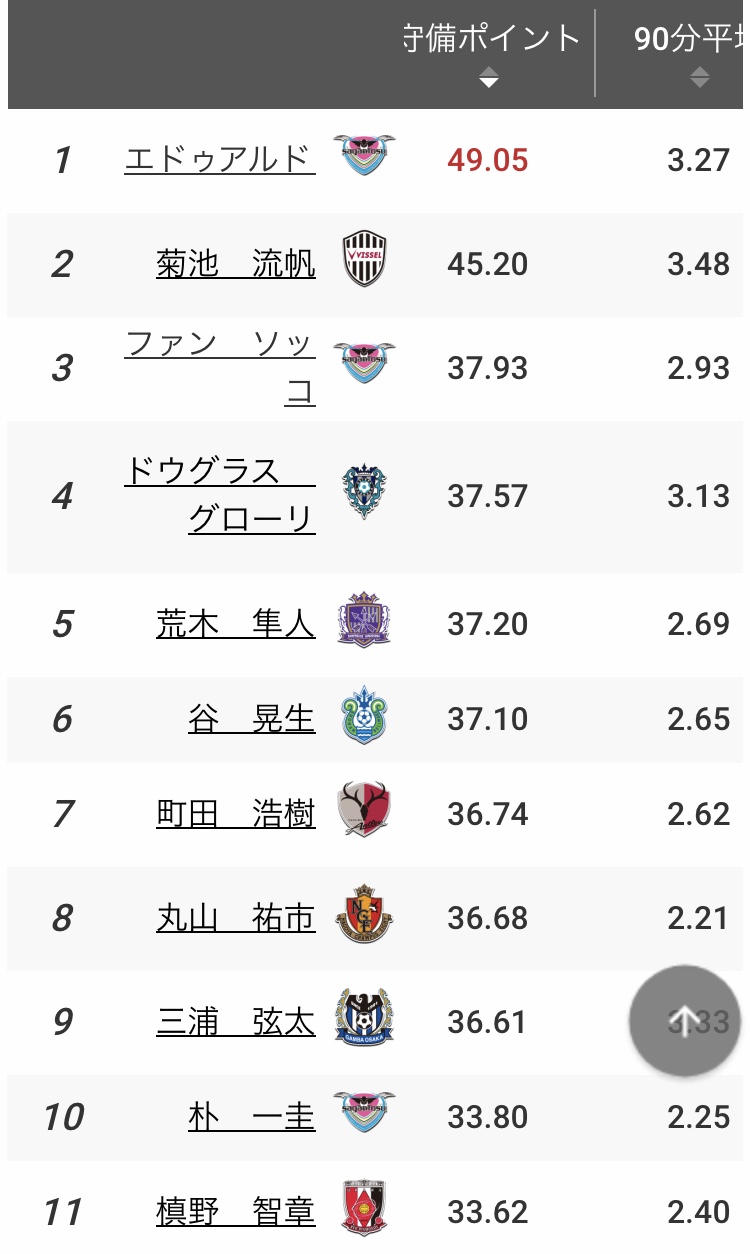The image size is (750, 1254).
Task: Select the 守備ポイント column header
Action: click(492, 39)
